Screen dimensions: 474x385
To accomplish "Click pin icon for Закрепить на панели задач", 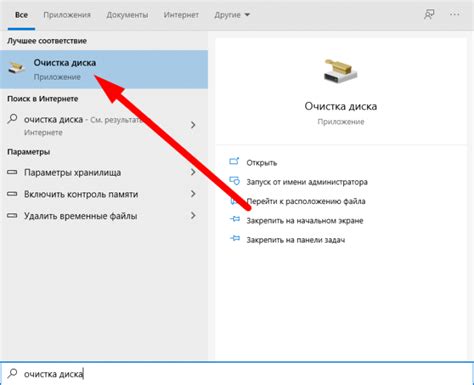I will tap(235, 239).
